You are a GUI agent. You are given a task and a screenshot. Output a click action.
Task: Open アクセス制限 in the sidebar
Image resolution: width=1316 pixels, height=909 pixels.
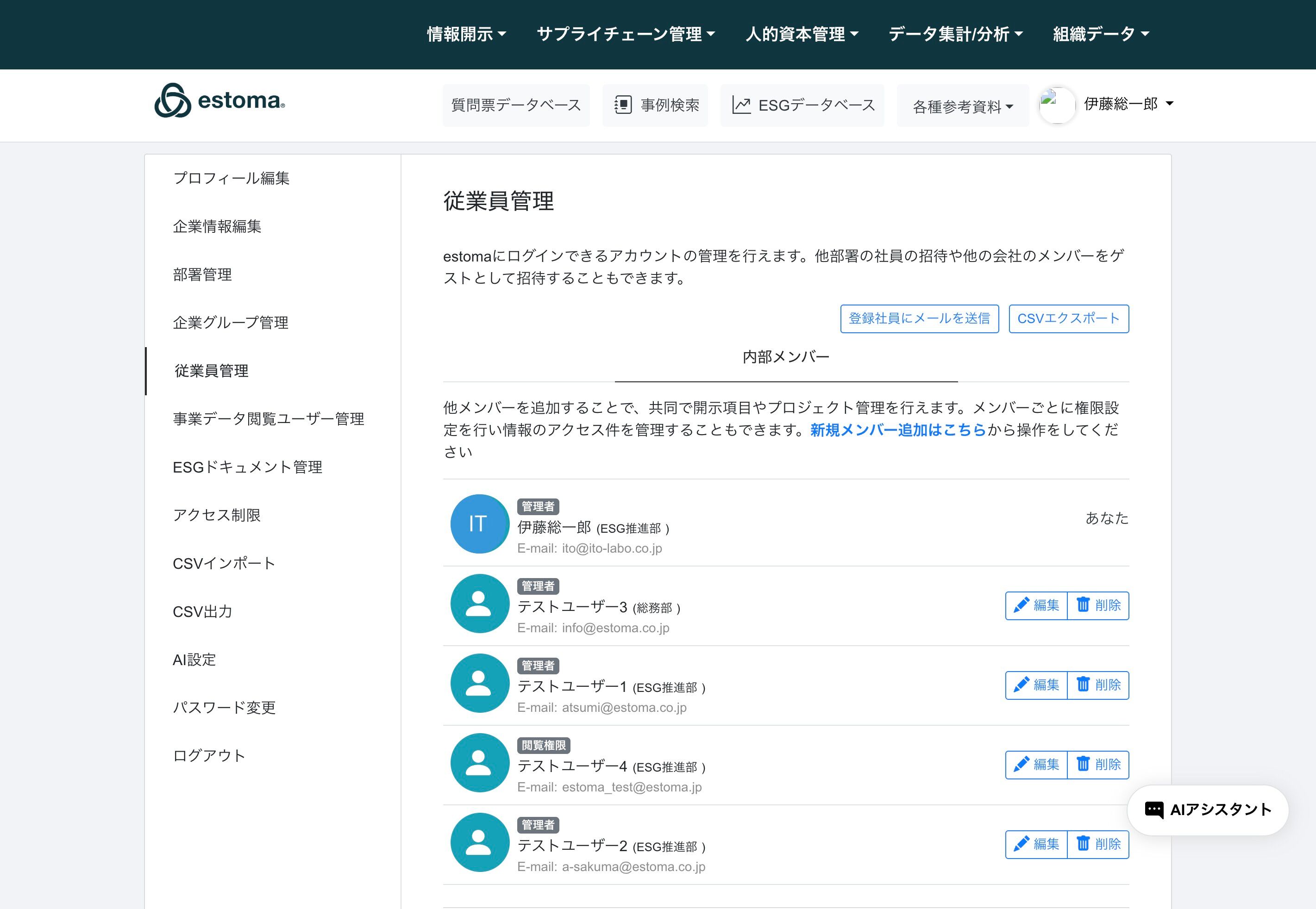217,515
